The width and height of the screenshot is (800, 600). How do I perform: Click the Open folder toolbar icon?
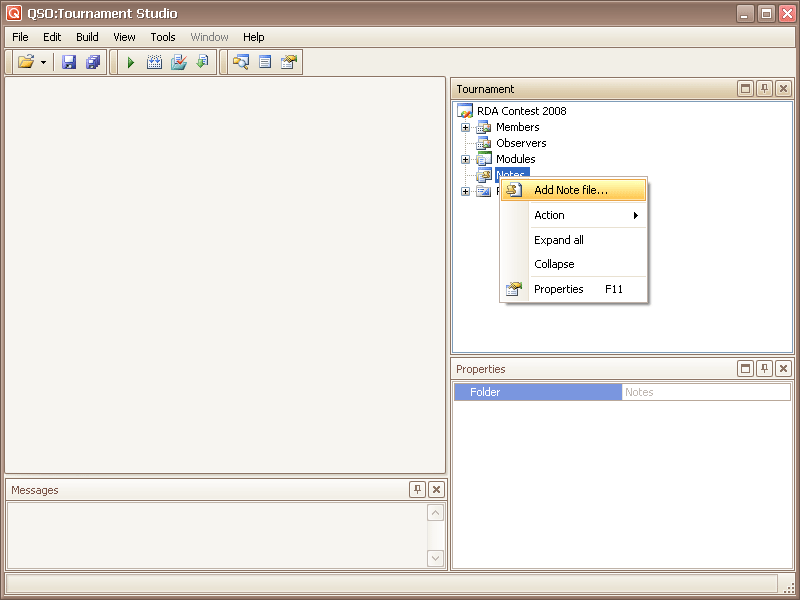pyautogui.click(x=26, y=62)
